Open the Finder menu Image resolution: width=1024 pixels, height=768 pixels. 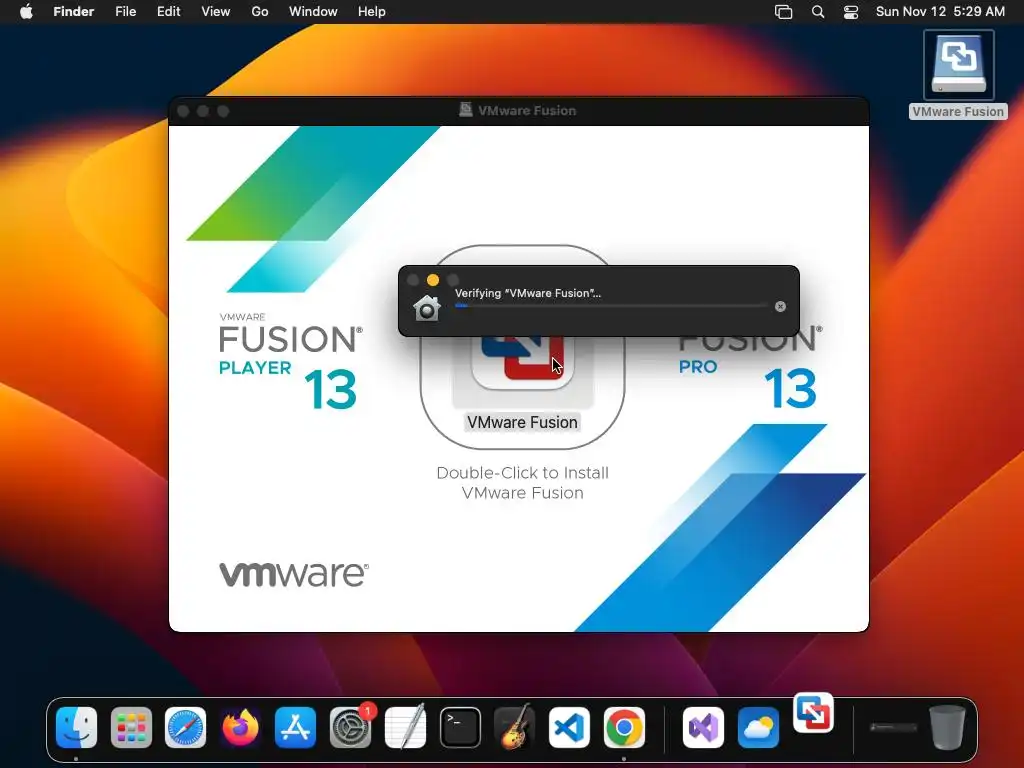tap(73, 12)
